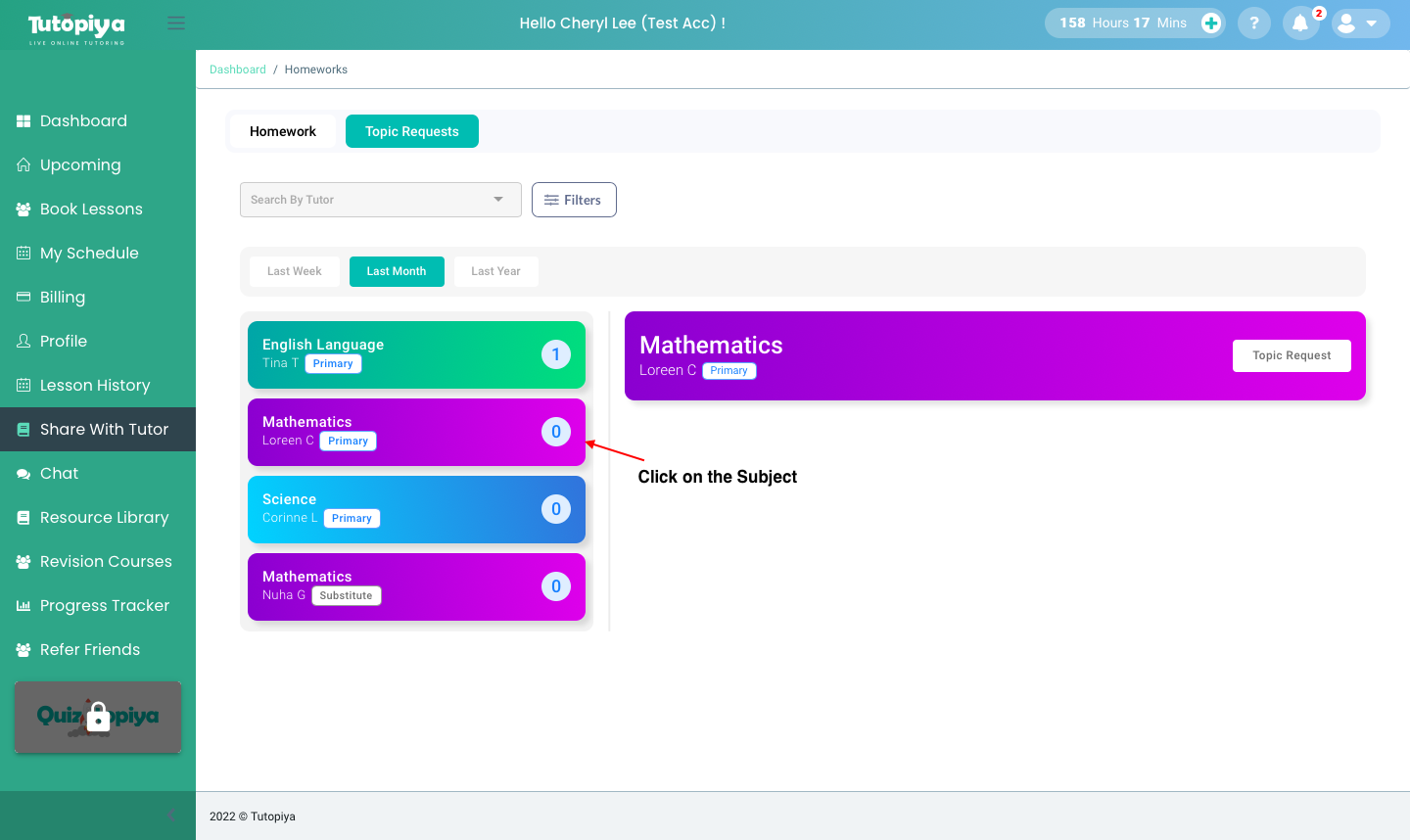Select the Last Year time filter
This screenshot has height=840, width=1410.
coord(495,271)
